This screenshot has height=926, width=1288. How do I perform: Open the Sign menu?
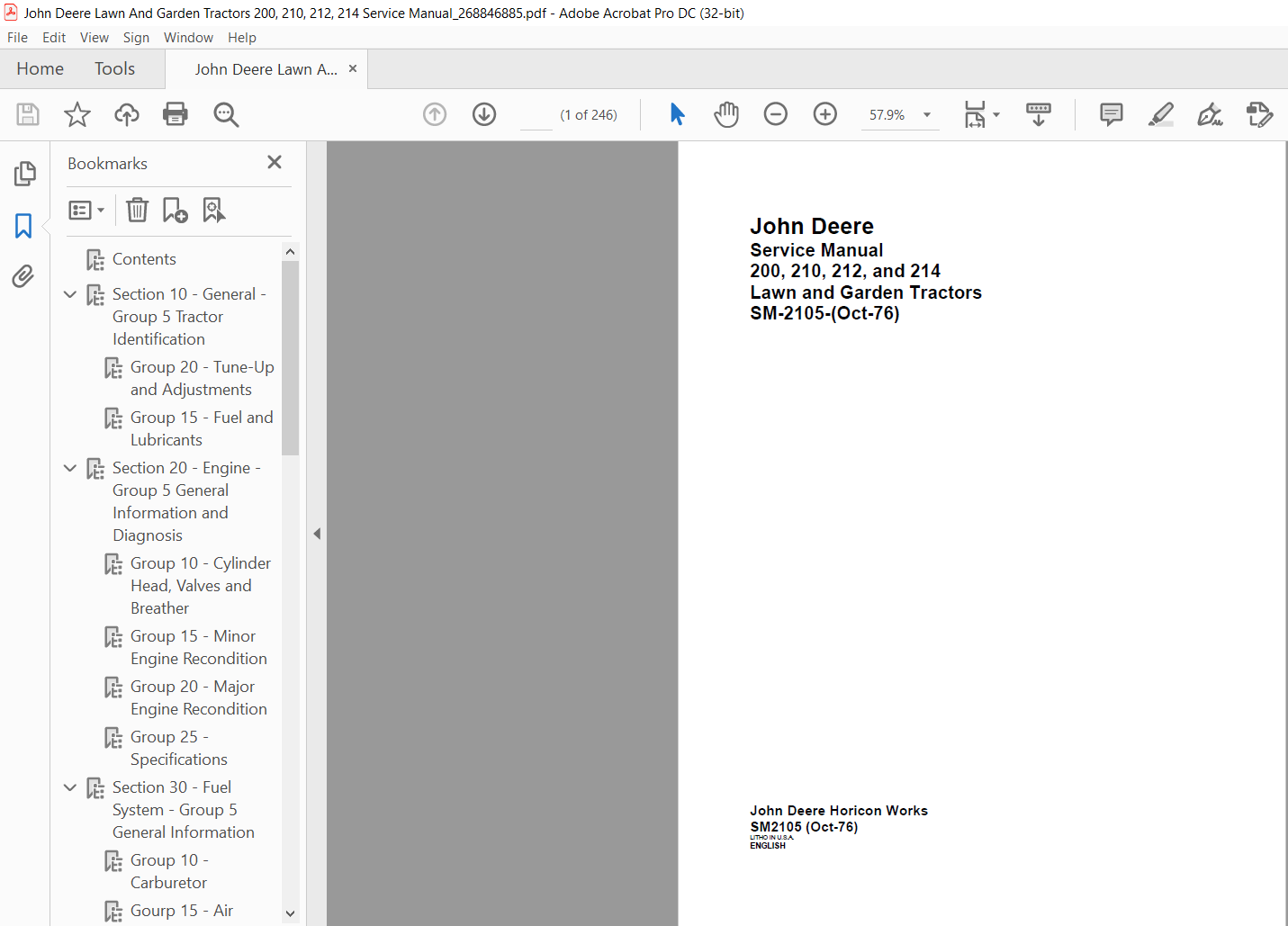point(136,38)
